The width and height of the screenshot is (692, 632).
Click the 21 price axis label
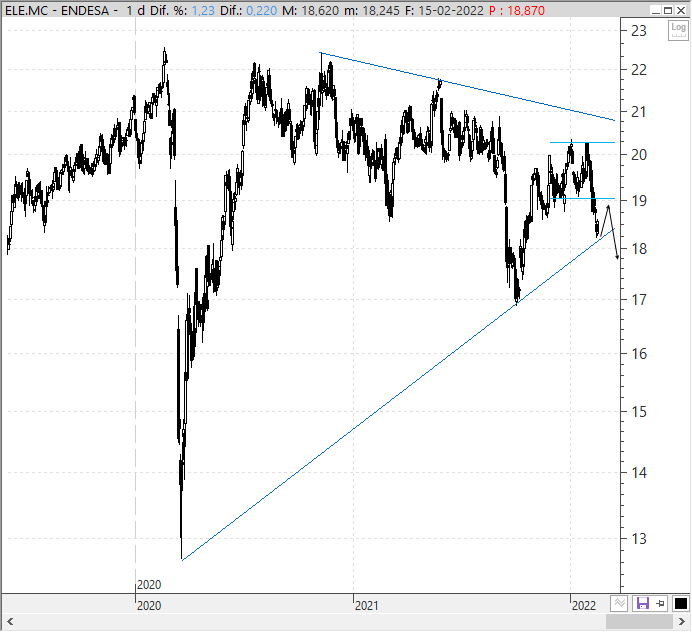point(639,112)
